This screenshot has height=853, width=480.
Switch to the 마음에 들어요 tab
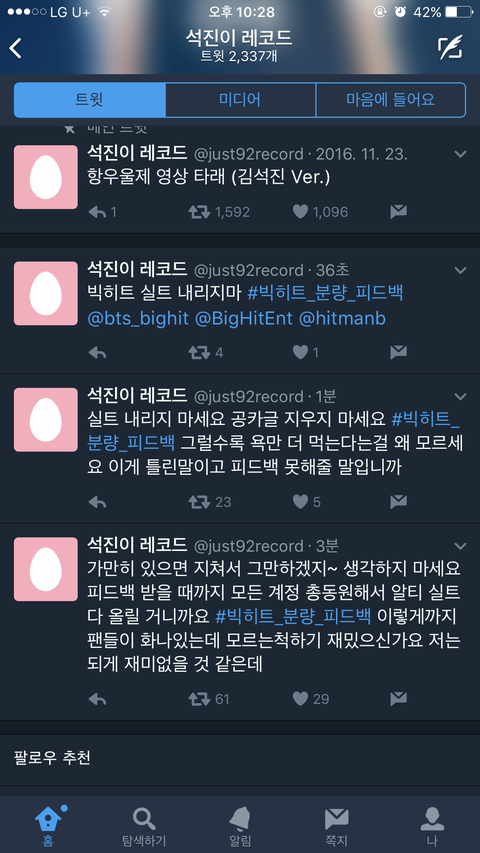391,100
